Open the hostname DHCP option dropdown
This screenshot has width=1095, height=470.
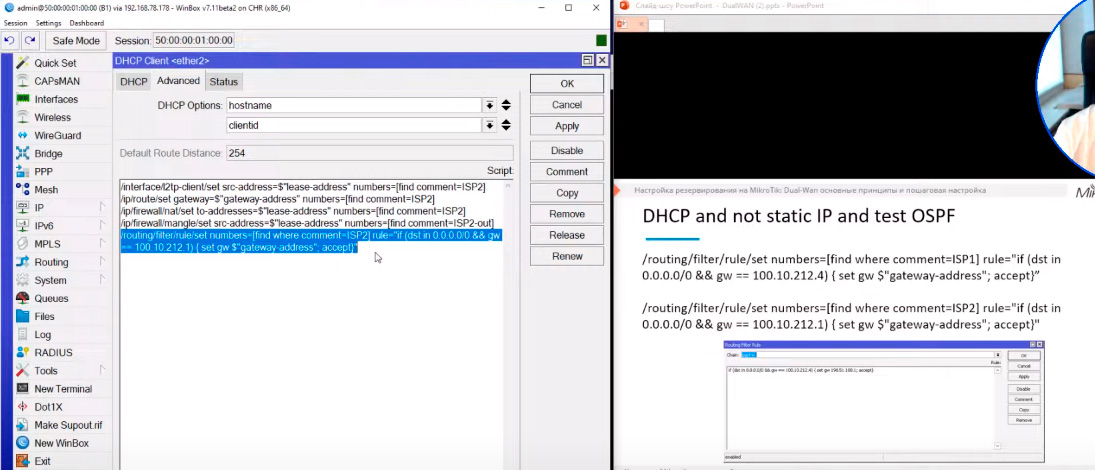(x=489, y=105)
